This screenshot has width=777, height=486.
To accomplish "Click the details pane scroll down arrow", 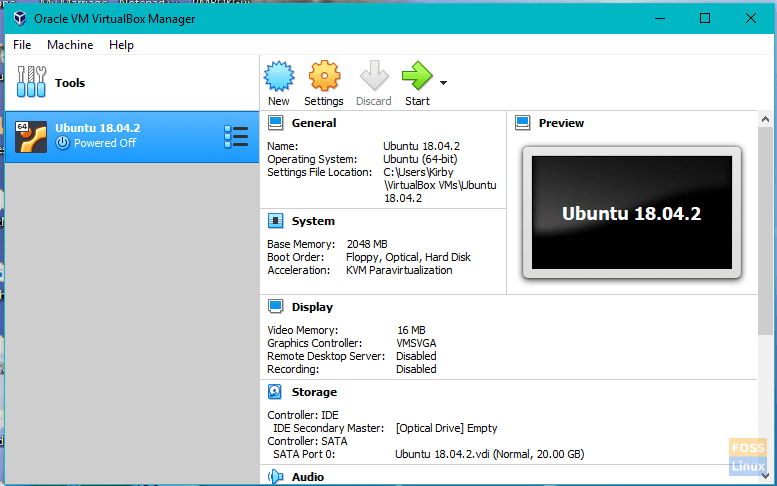I will (765, 476).
